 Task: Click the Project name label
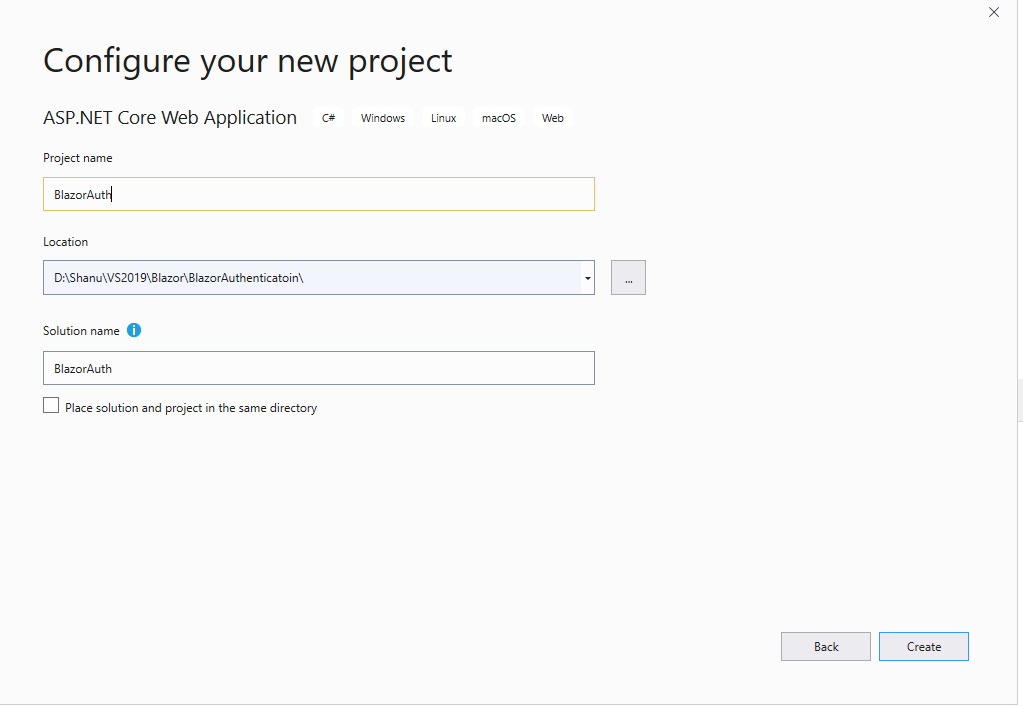pos(78,158)
